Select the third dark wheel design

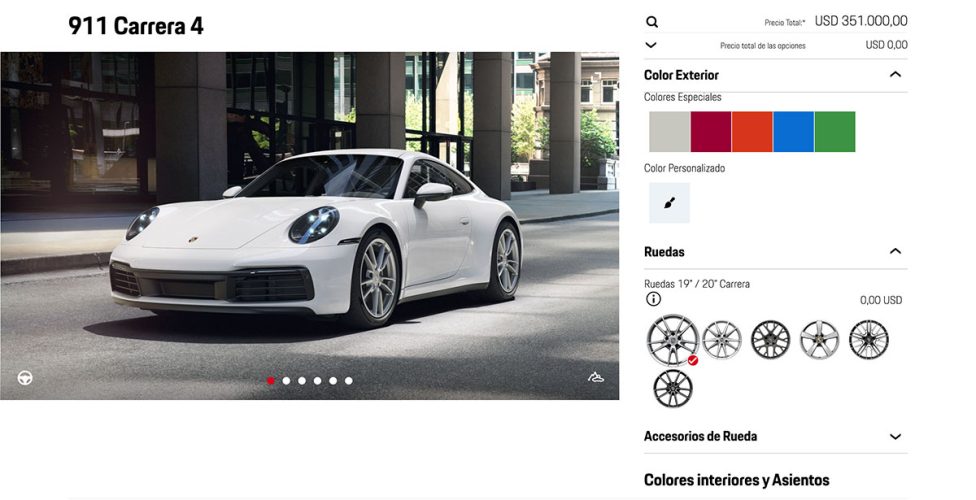click(770, 340)
